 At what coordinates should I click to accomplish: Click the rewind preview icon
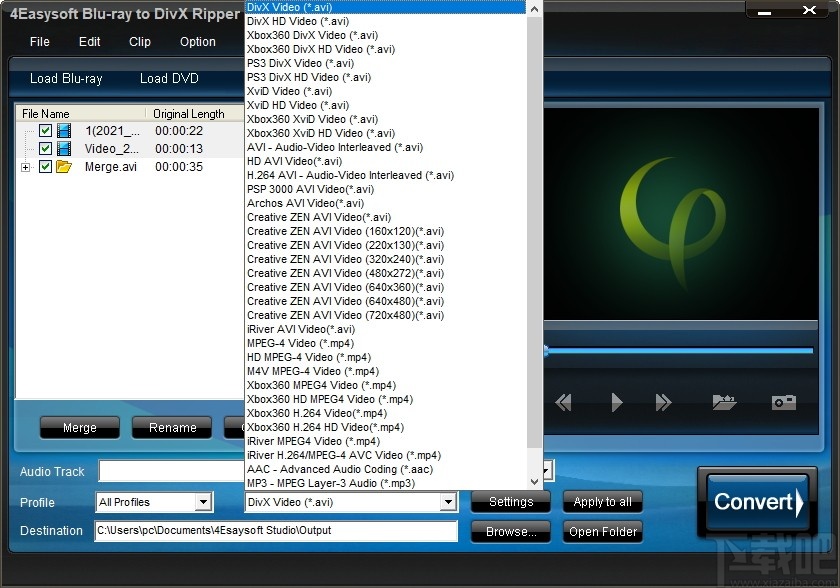pyautogui.click(x=564, y=402)
